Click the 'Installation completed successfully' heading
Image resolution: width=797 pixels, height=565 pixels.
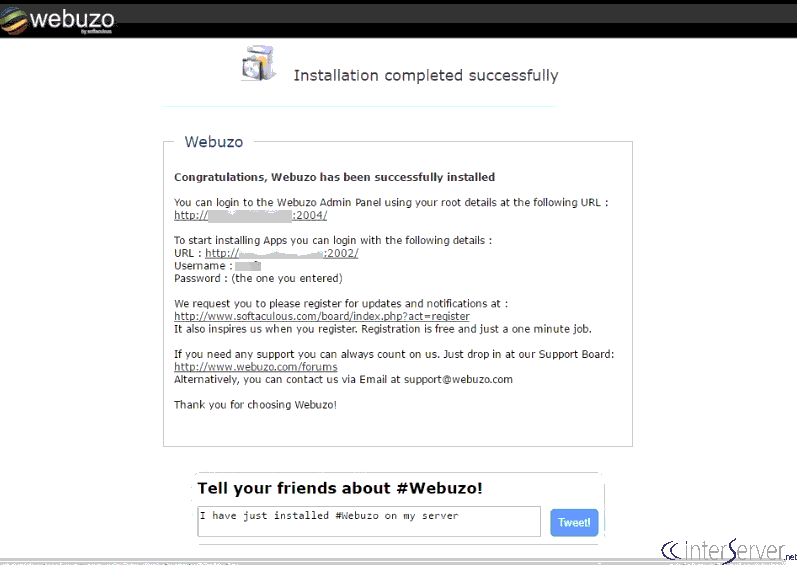[x=426, y=76]
